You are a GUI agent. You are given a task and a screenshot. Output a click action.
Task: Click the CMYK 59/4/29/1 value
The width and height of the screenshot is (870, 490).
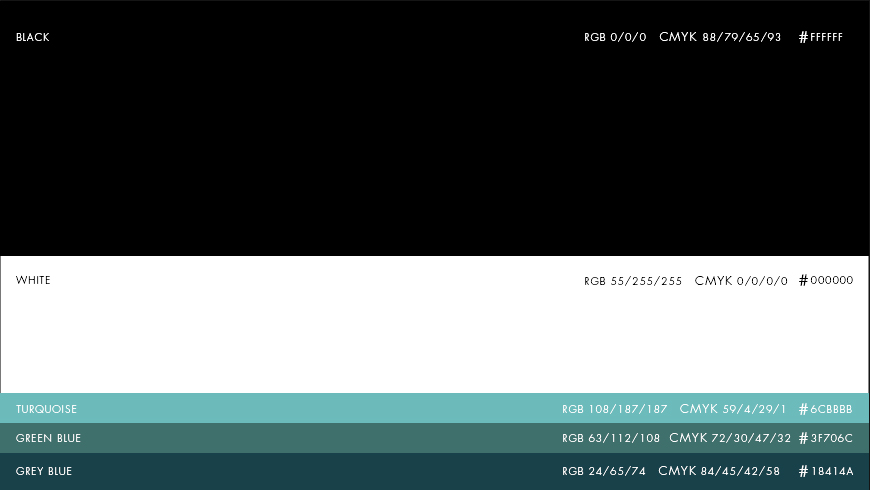(x=733, y=409)
